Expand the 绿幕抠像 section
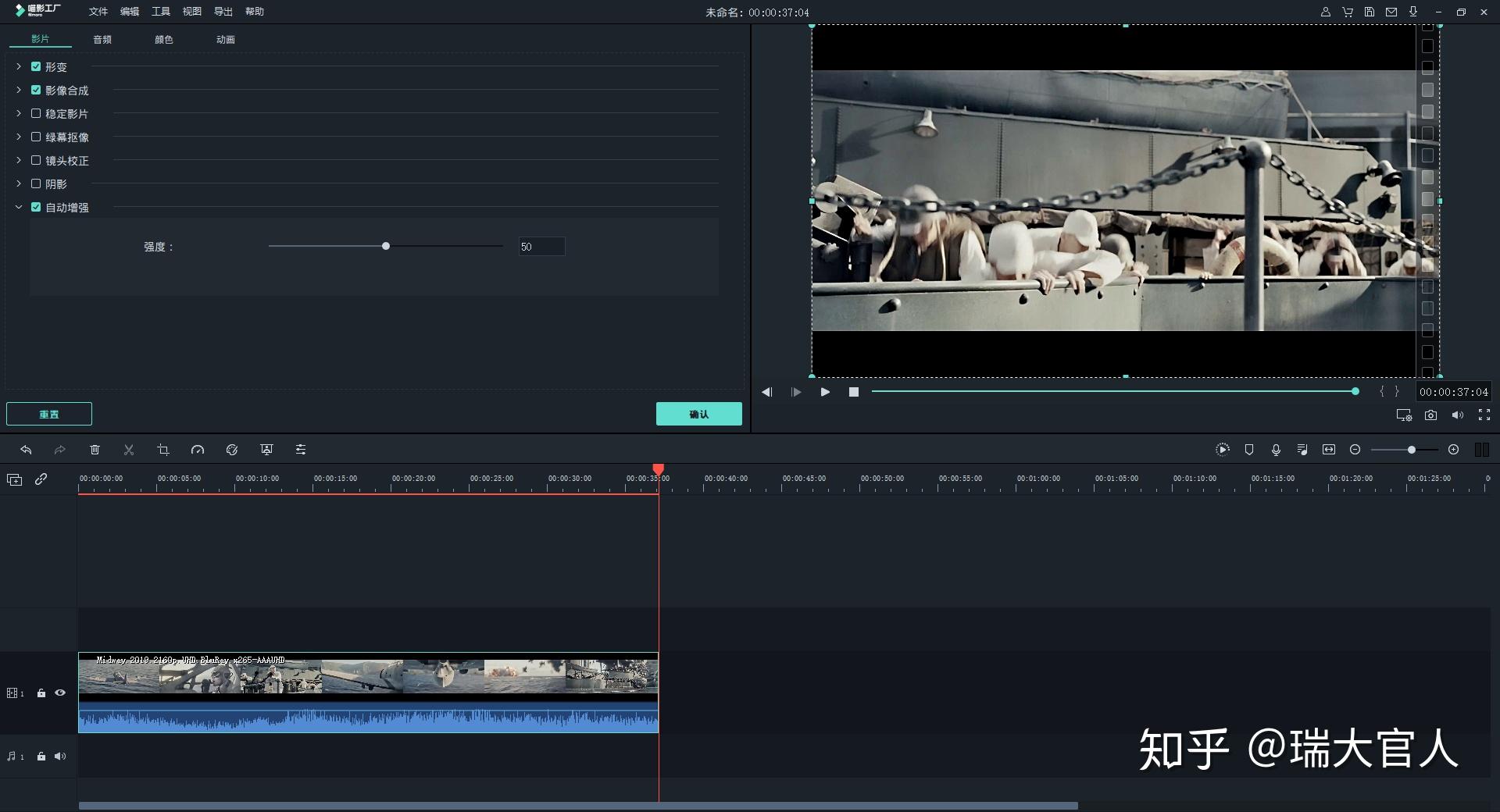This screenshot has width=1500, height=812. 19,137
